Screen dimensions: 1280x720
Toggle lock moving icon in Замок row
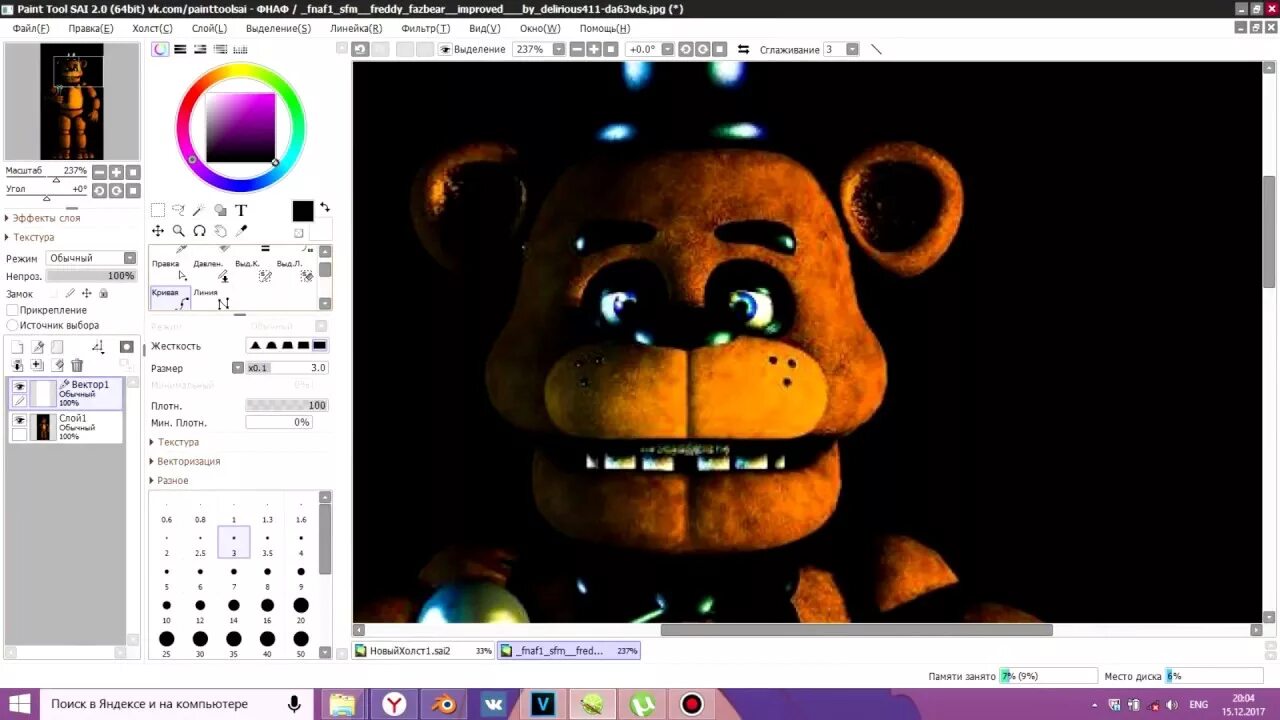tap(87, 294)
